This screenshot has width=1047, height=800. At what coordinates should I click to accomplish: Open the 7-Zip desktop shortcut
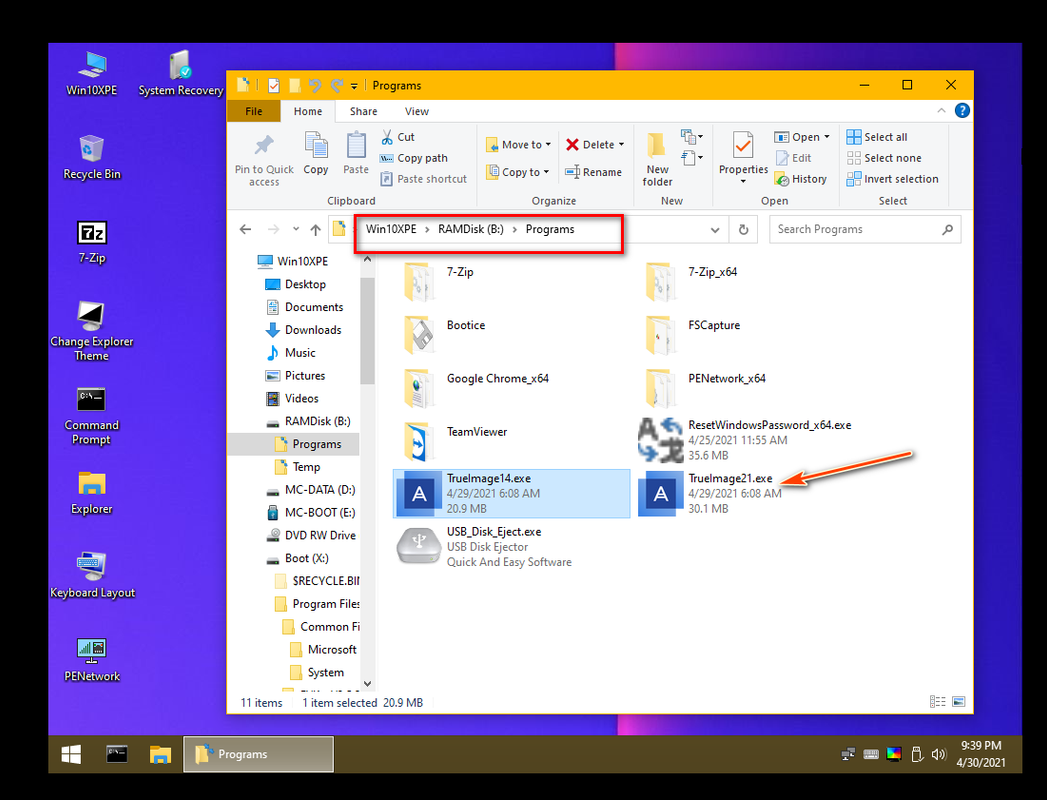(92, 242)
